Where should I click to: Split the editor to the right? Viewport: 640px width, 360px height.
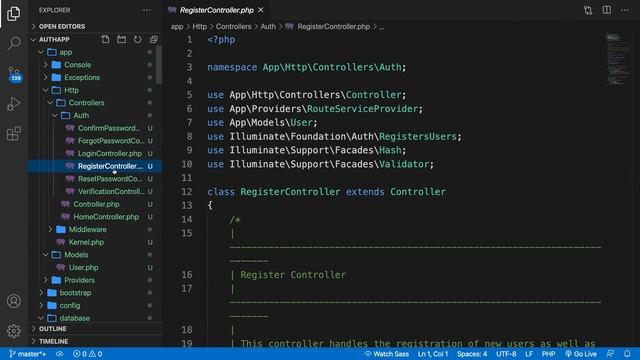click(x=607, y=10)
